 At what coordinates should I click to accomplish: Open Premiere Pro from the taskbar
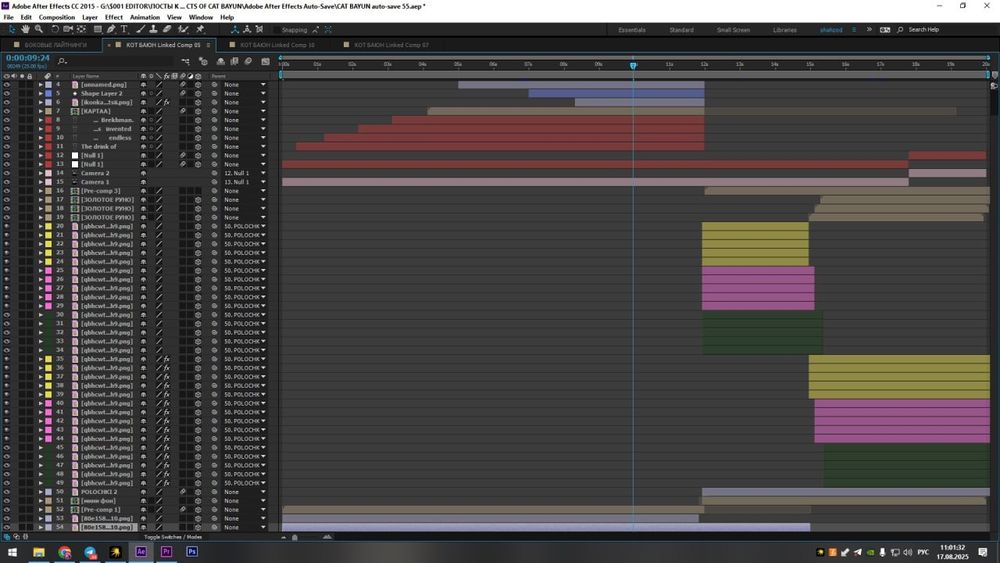(166, 552)
